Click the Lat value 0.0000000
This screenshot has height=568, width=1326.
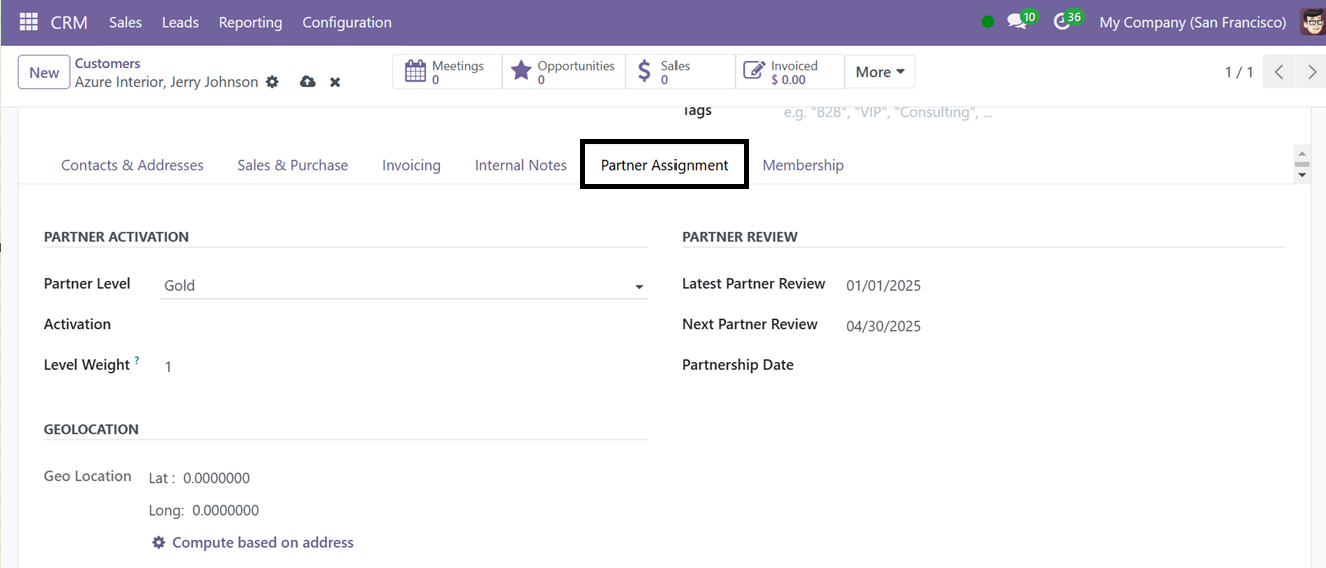tap(216, 478)
